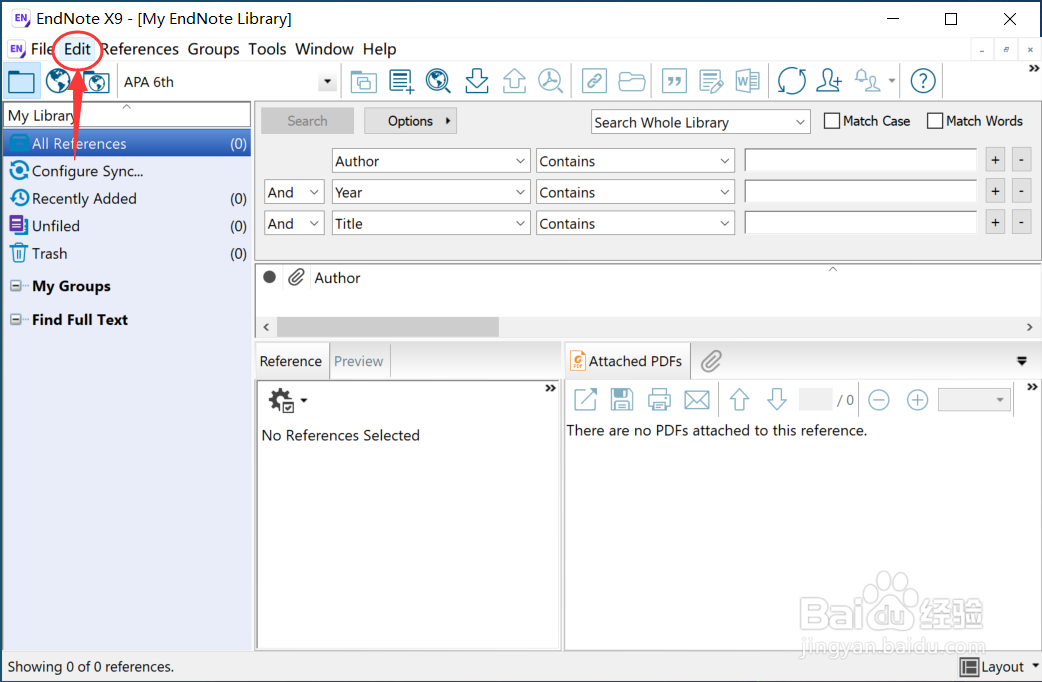Click the Author row search text field
This screenshot has width=1042, height=682.
[860, 160]
